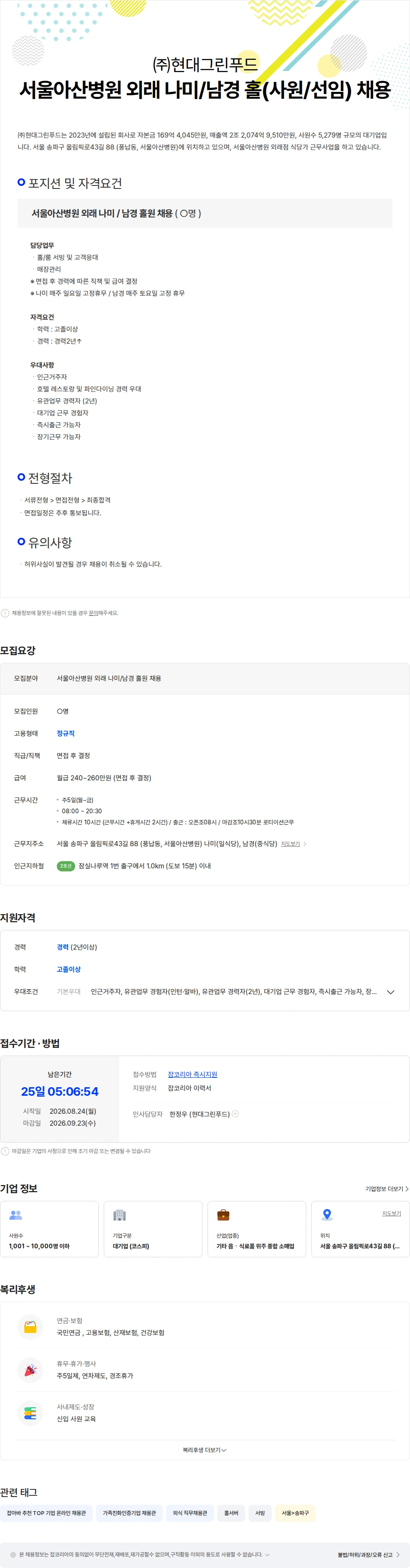Expand the copyright notice chevron
410x1568 pixels.
point(268,1555)
